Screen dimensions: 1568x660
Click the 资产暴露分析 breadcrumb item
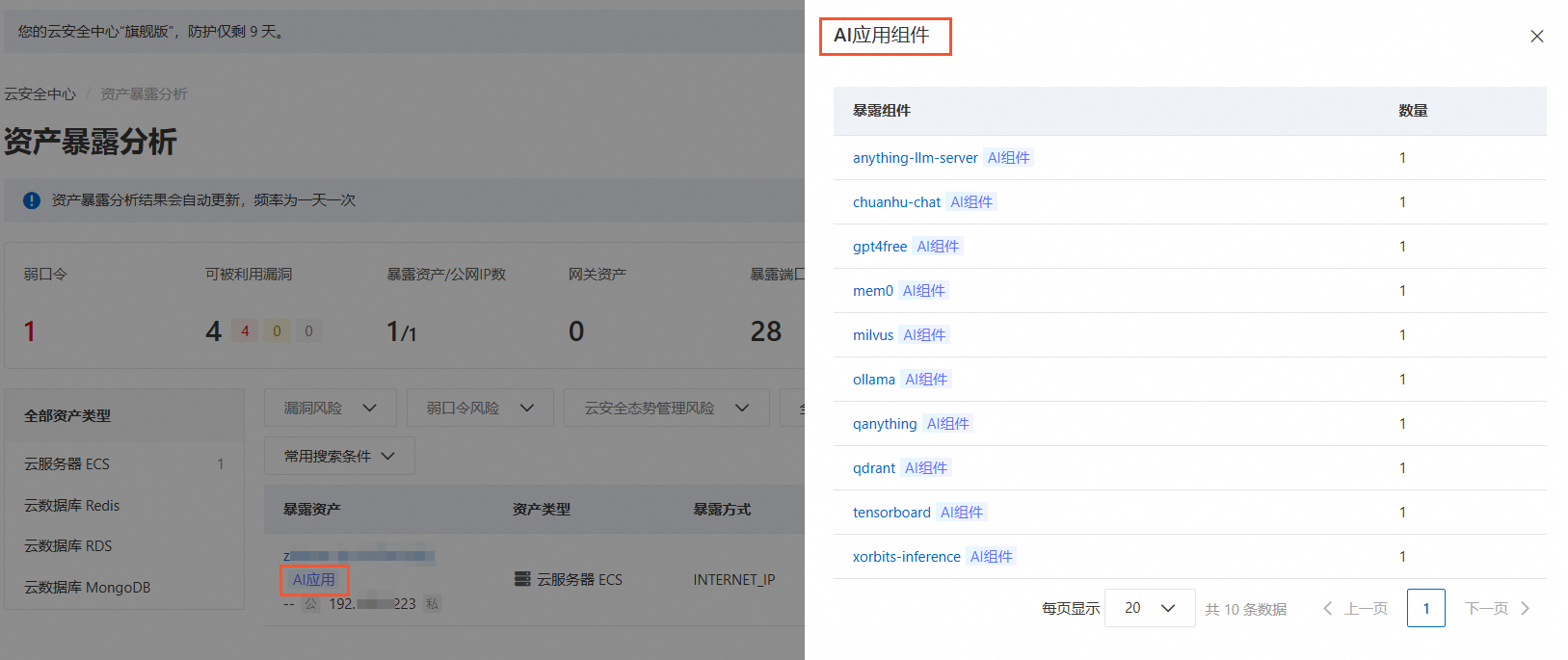[144, 93]
